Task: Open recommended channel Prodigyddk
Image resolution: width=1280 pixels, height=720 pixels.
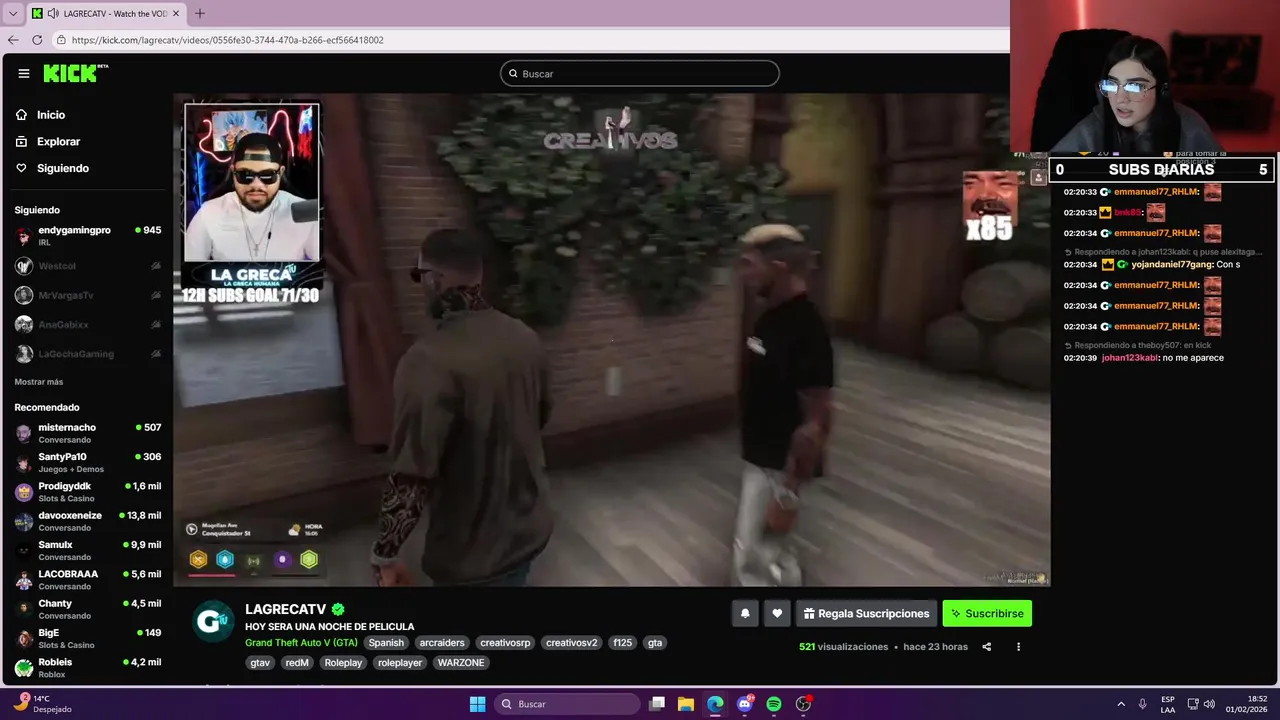Action: click(x=87, y=491)
